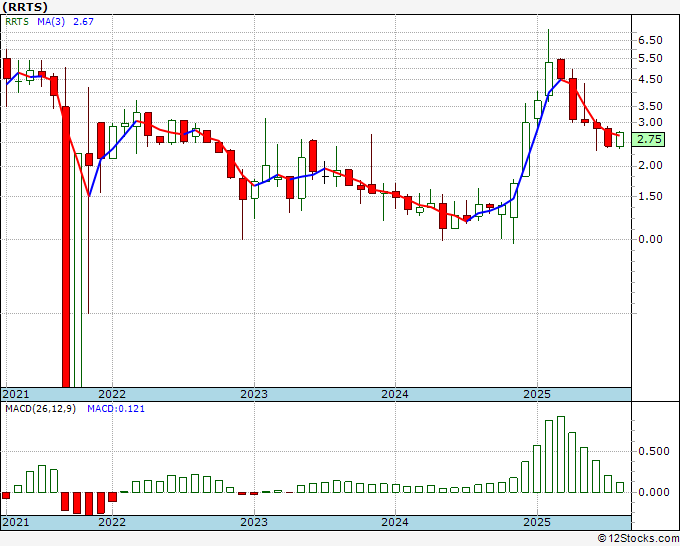Screen dimensions: 680x546
Task: Select 2024 on the price chart time axis
Action: 395,394
